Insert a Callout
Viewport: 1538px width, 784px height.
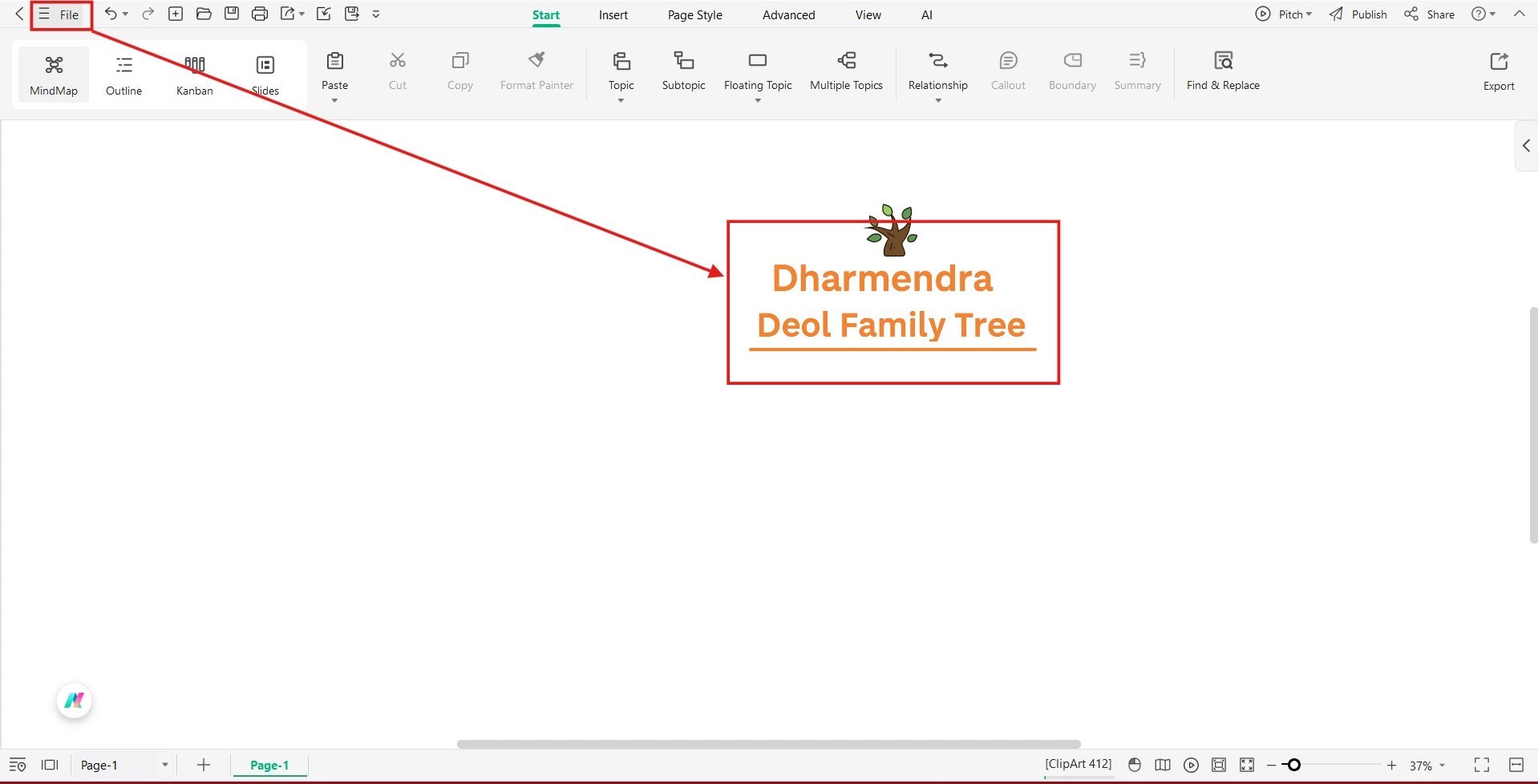(x=1007, y=71)
